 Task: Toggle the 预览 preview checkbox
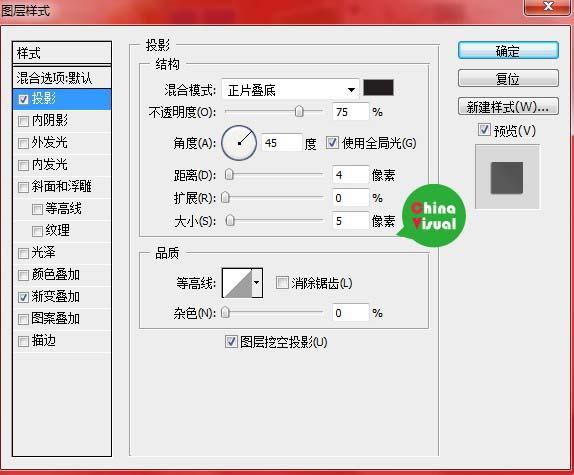(484, 130)
